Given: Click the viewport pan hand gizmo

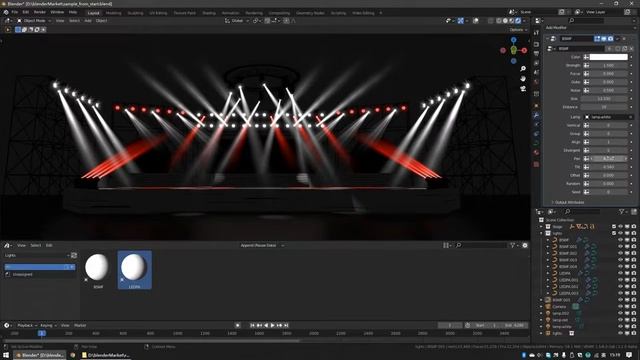Looking at the screenshot, I should (x=523, y=78).
